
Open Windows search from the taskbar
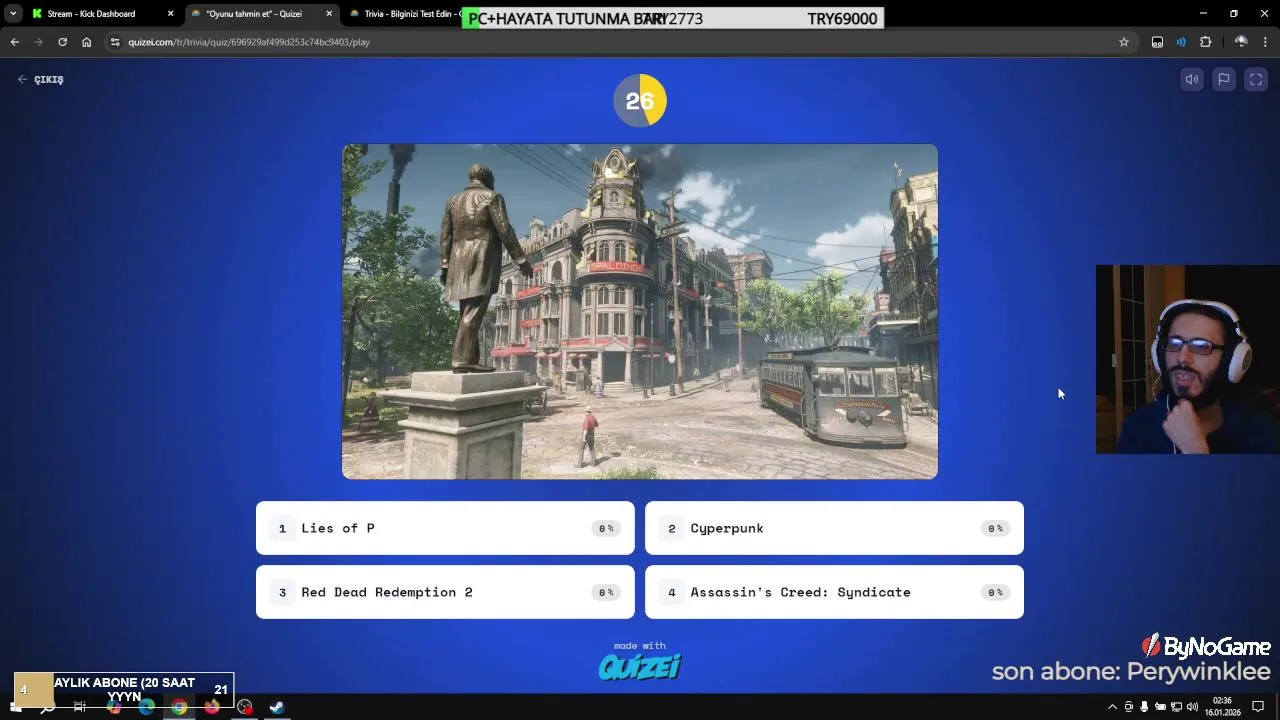click(x=47, y=707)
